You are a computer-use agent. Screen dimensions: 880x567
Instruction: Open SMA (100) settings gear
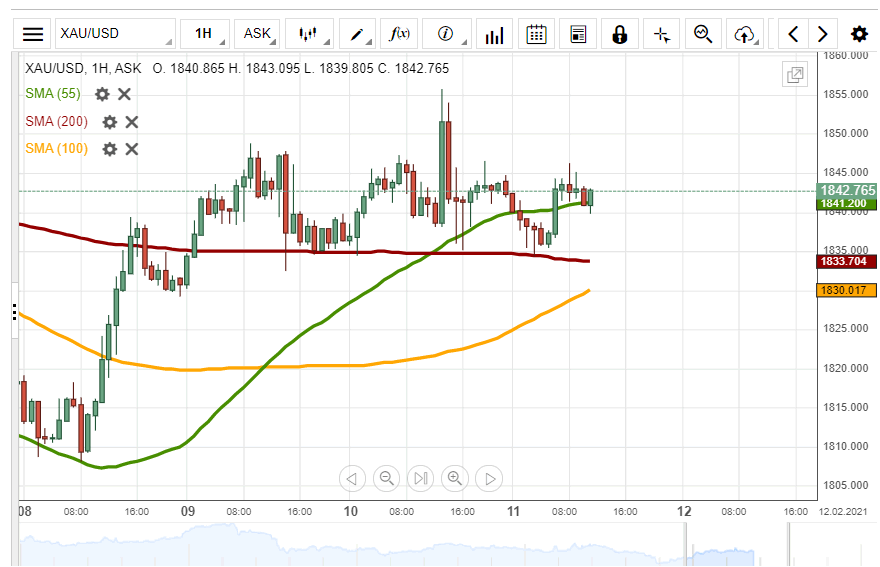click(109, 149)
